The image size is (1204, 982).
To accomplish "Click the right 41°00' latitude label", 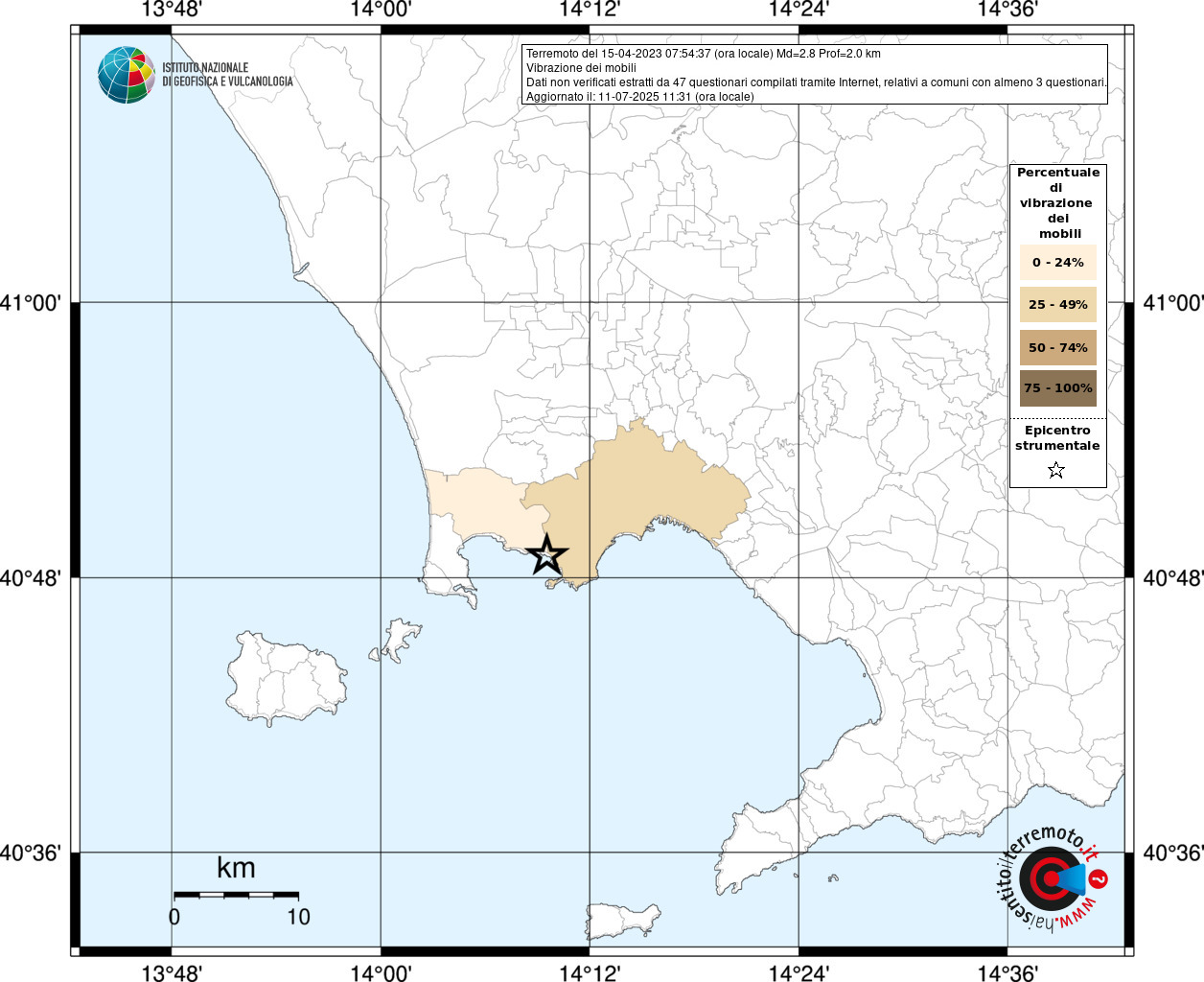I will point(1173,303).
